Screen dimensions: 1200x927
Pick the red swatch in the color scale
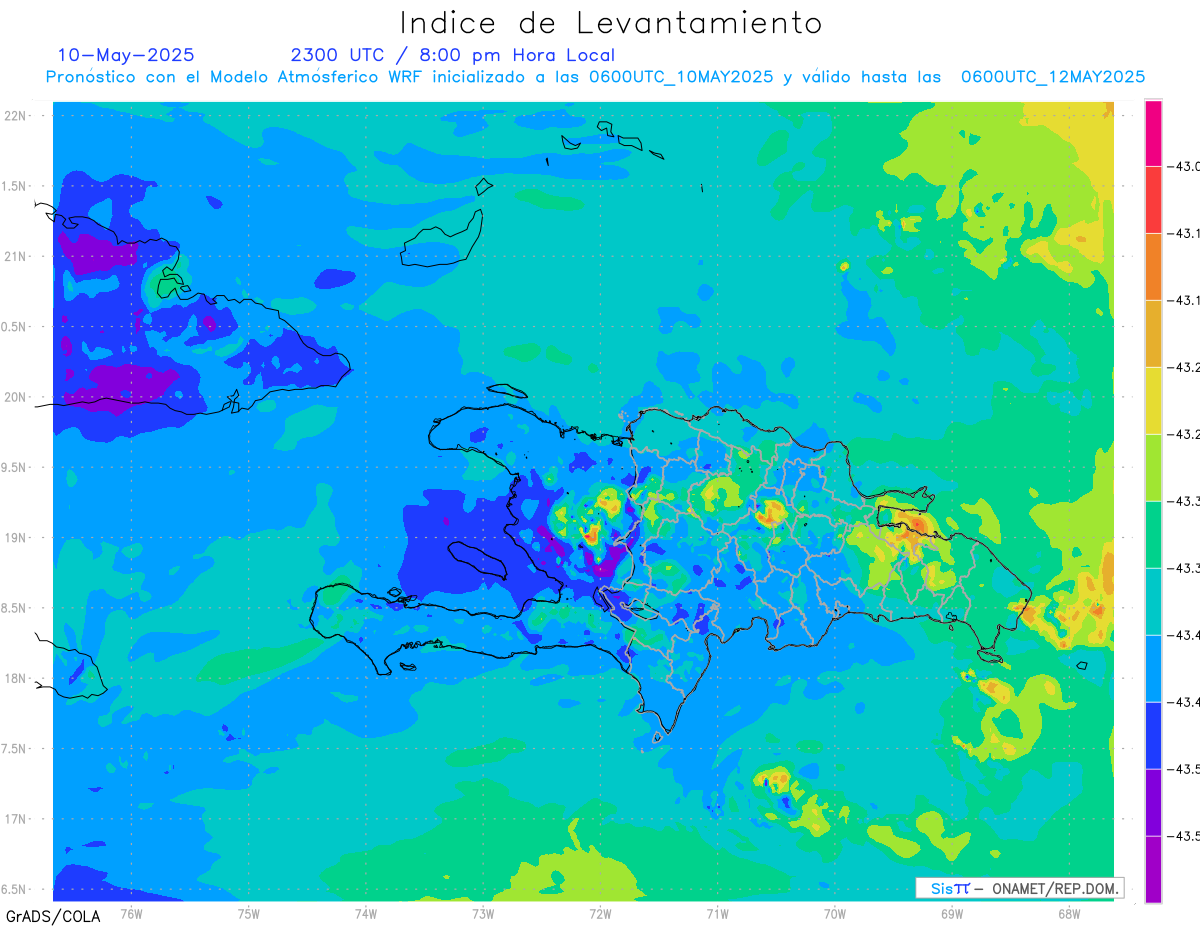tap(1153, 200)
